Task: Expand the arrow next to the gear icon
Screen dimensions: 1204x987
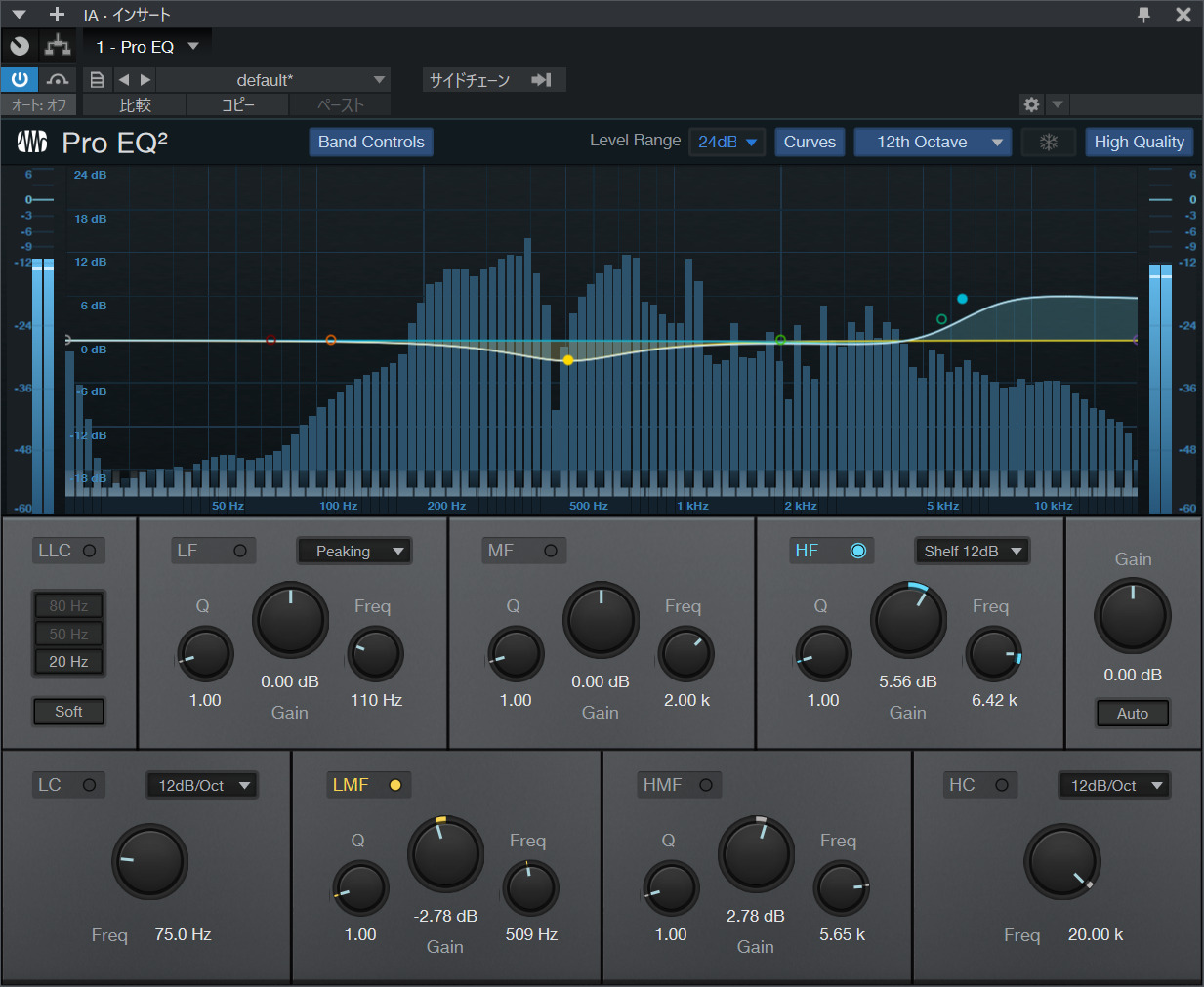Action: (1058, 104)
